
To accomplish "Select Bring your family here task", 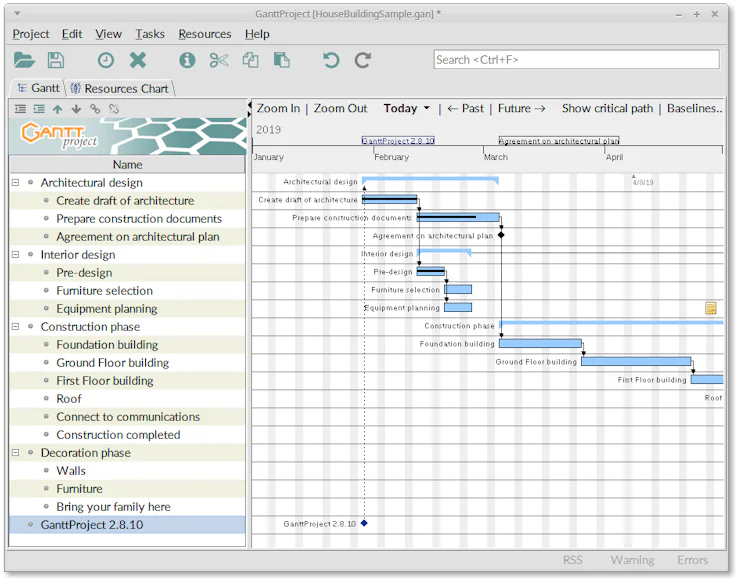I will point(127,507).
